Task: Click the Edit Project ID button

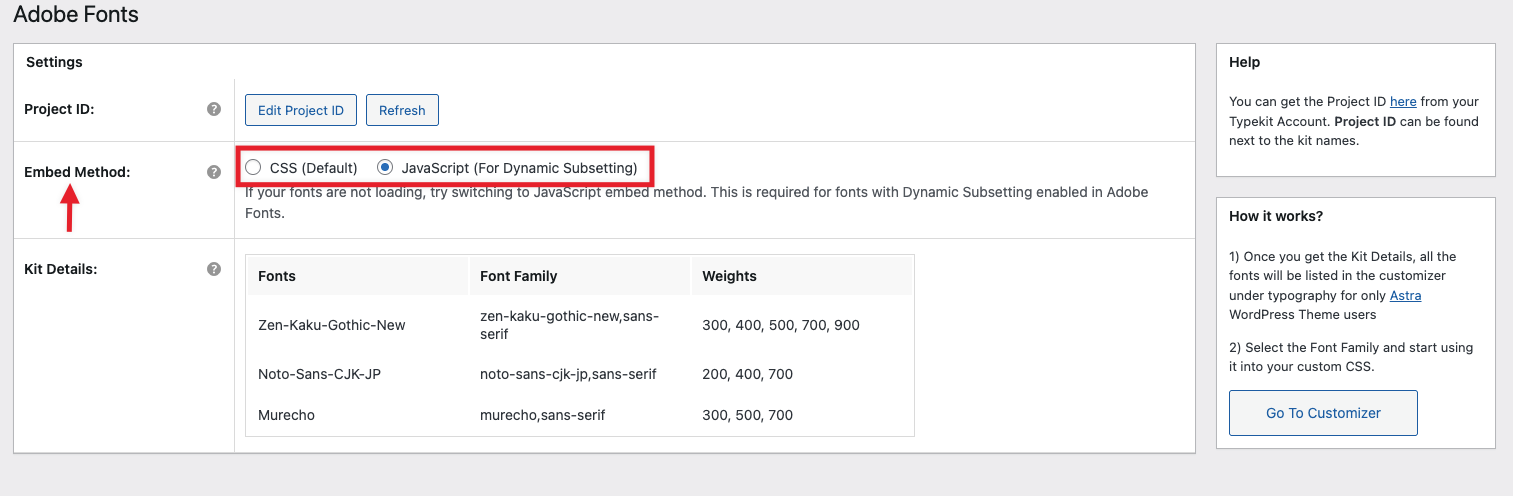Action: (301, 110)
